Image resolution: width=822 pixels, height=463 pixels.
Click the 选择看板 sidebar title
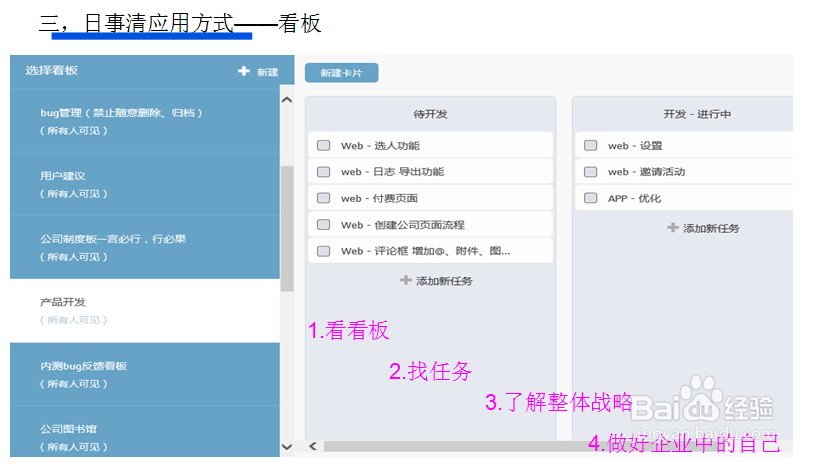[x=51, y=70]
